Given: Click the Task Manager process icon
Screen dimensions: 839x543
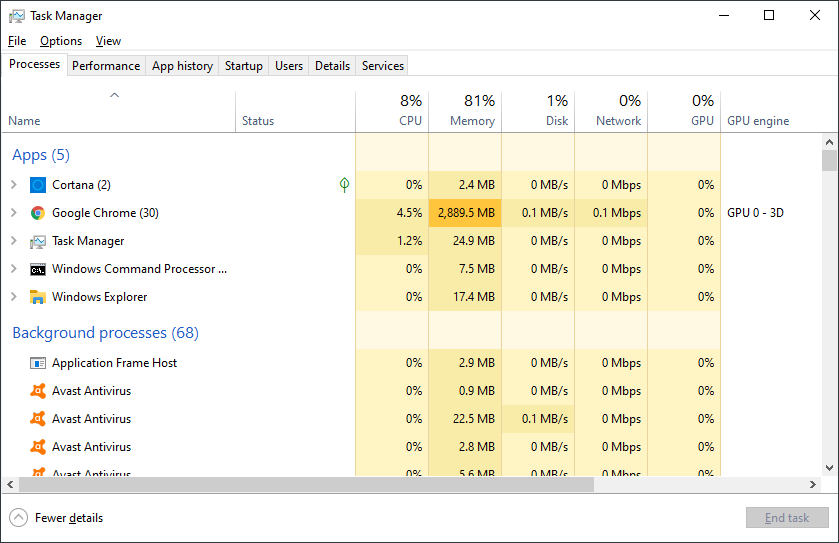Looking at the screenshot, I should click(x=38, y=241).
